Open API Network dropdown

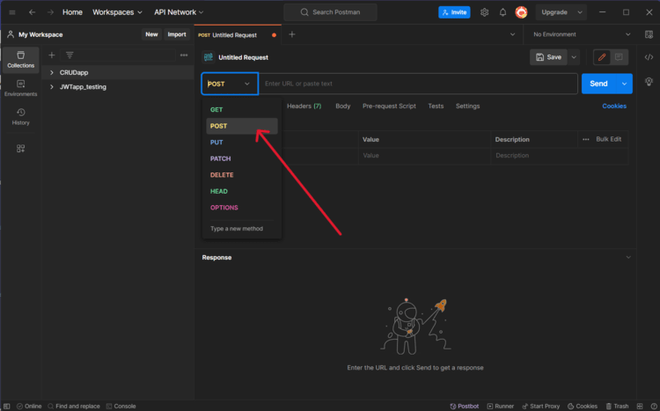(178, 12)
